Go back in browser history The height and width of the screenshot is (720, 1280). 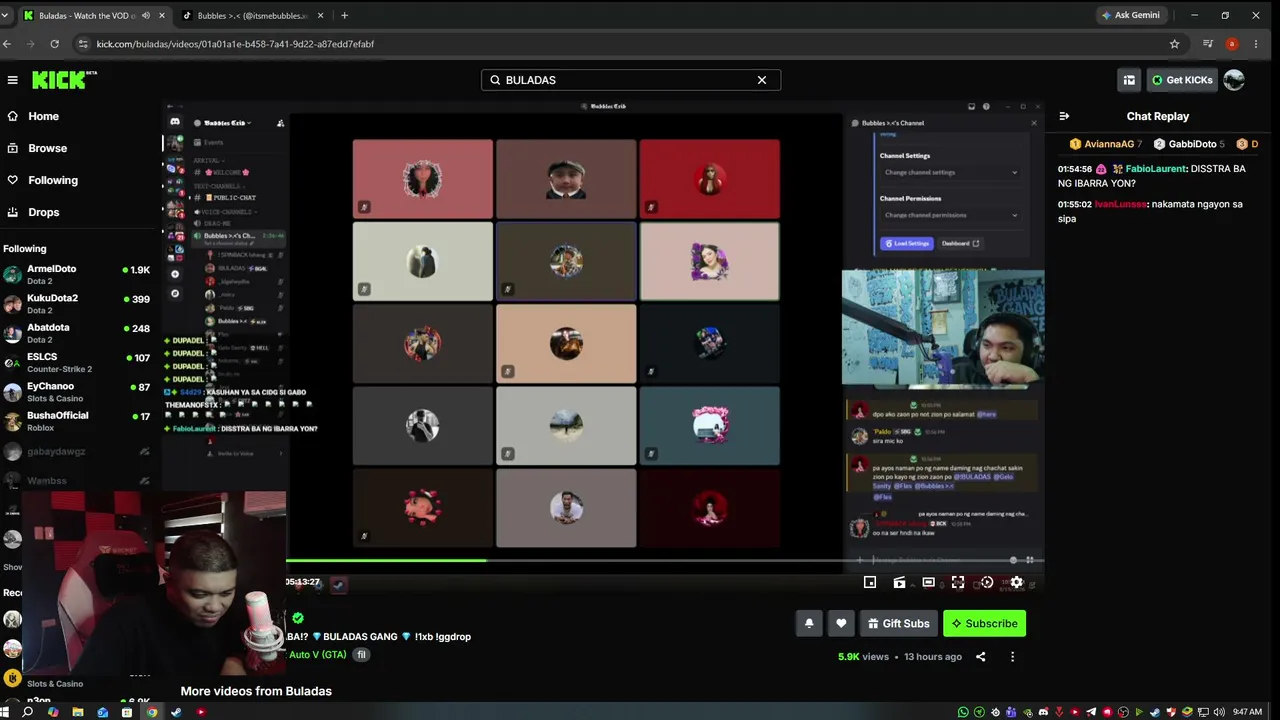[7, 44]
